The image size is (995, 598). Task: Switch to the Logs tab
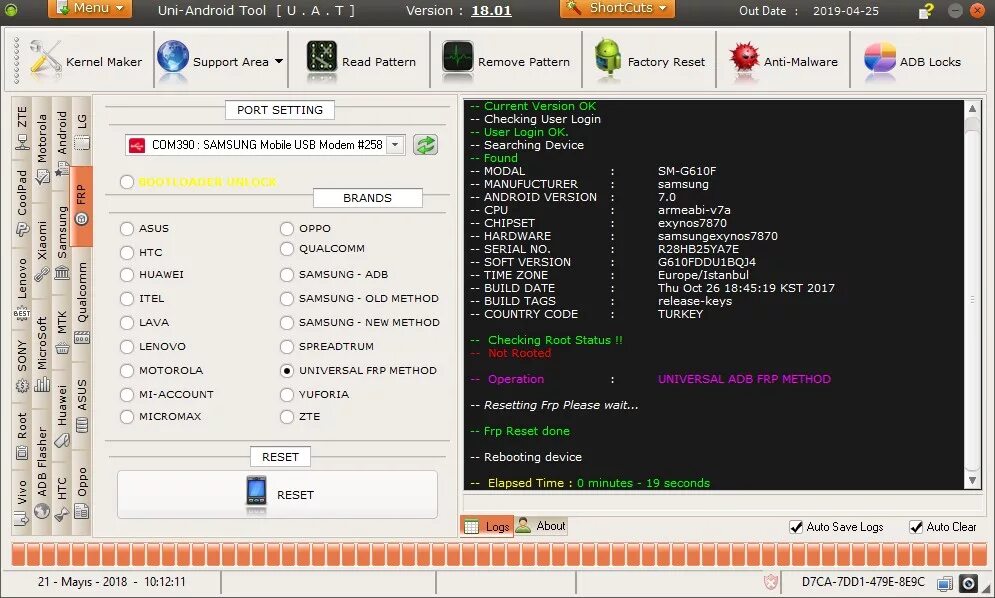pyautogui.click(x=487, y=526)
